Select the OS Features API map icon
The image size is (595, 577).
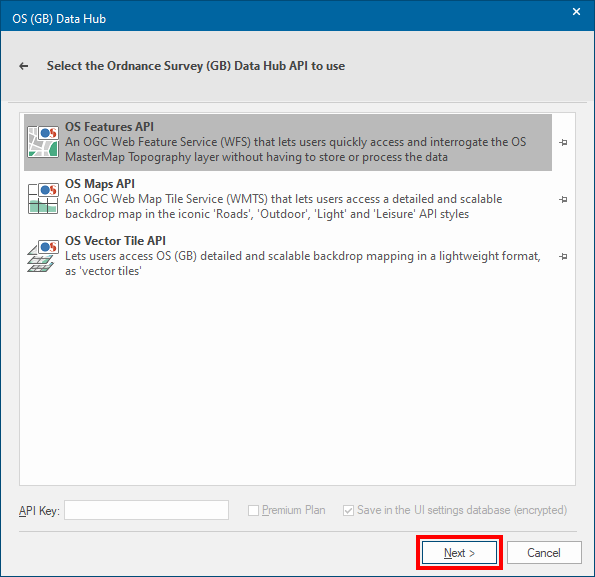pyautogui.click(x=43, y=142)
